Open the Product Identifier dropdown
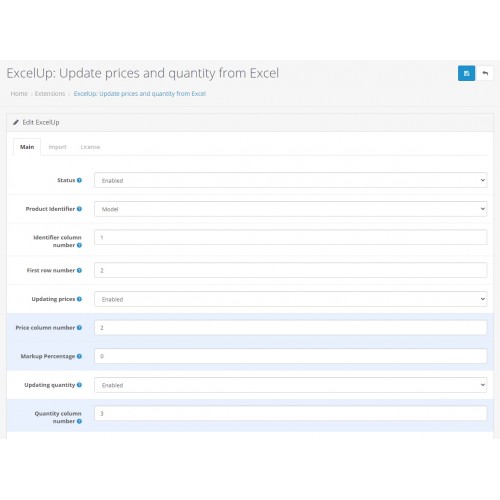Image resolution: width=500 pixels, height=500 pixels. [290, 209]
